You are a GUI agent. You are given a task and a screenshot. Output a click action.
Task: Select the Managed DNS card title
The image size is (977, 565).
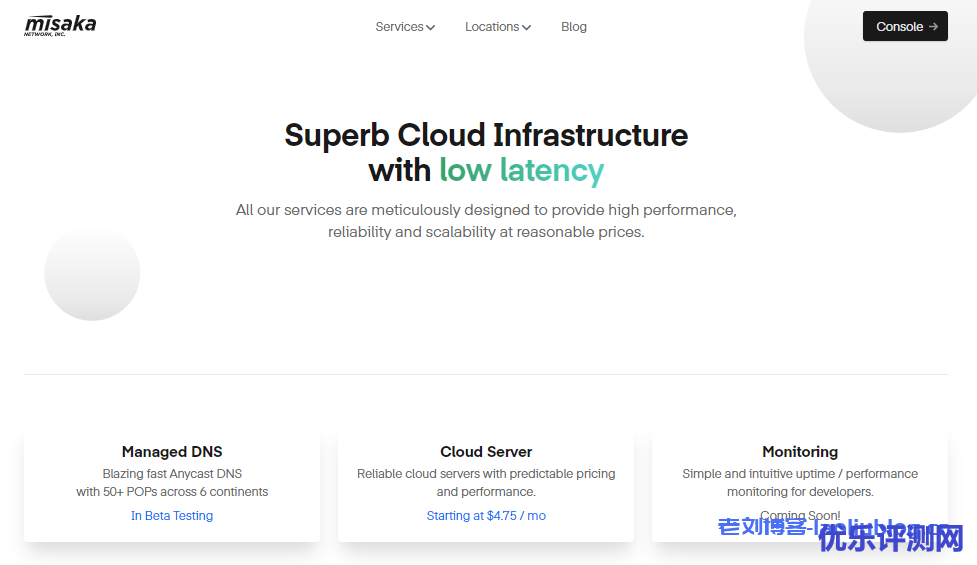(x=172, y=452)
